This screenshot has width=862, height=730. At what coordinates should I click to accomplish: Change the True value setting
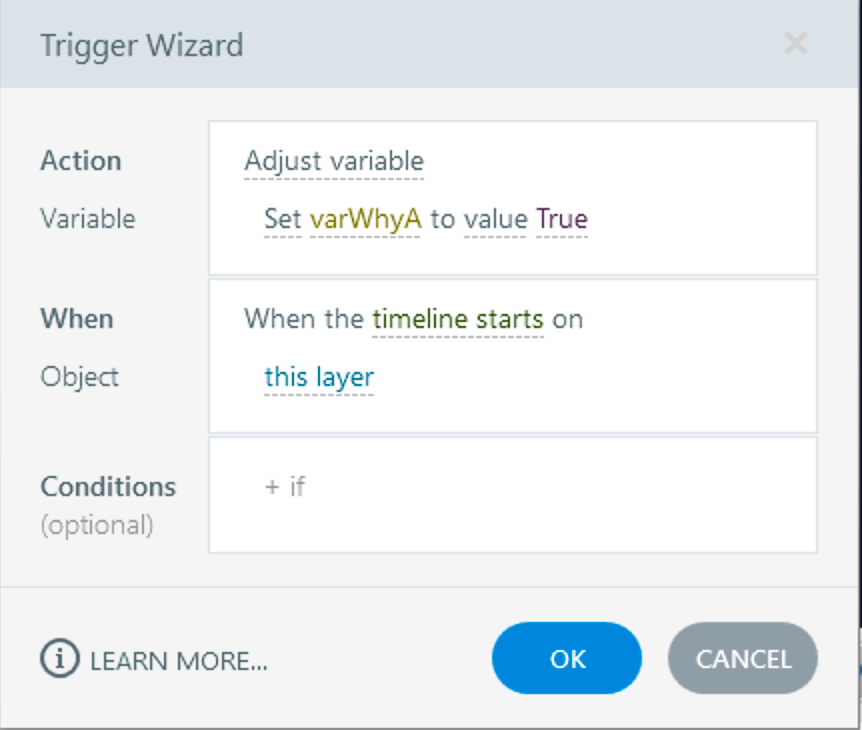click(x=562, y=220)
